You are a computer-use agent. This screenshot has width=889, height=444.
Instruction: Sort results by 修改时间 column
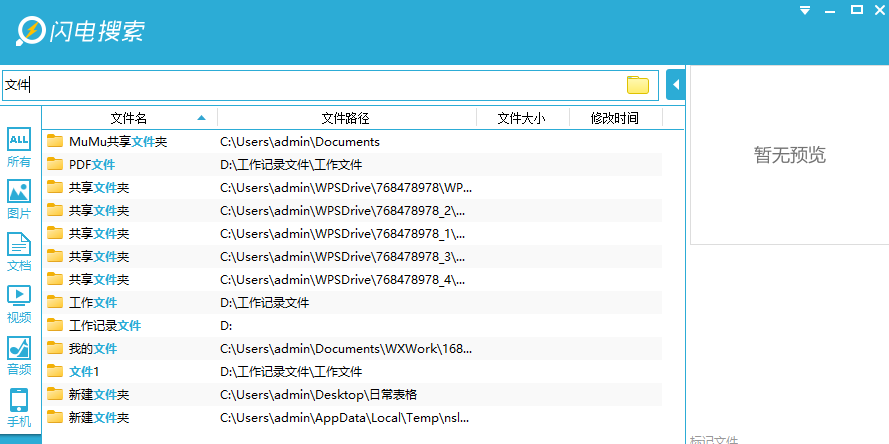click(615, 118)
